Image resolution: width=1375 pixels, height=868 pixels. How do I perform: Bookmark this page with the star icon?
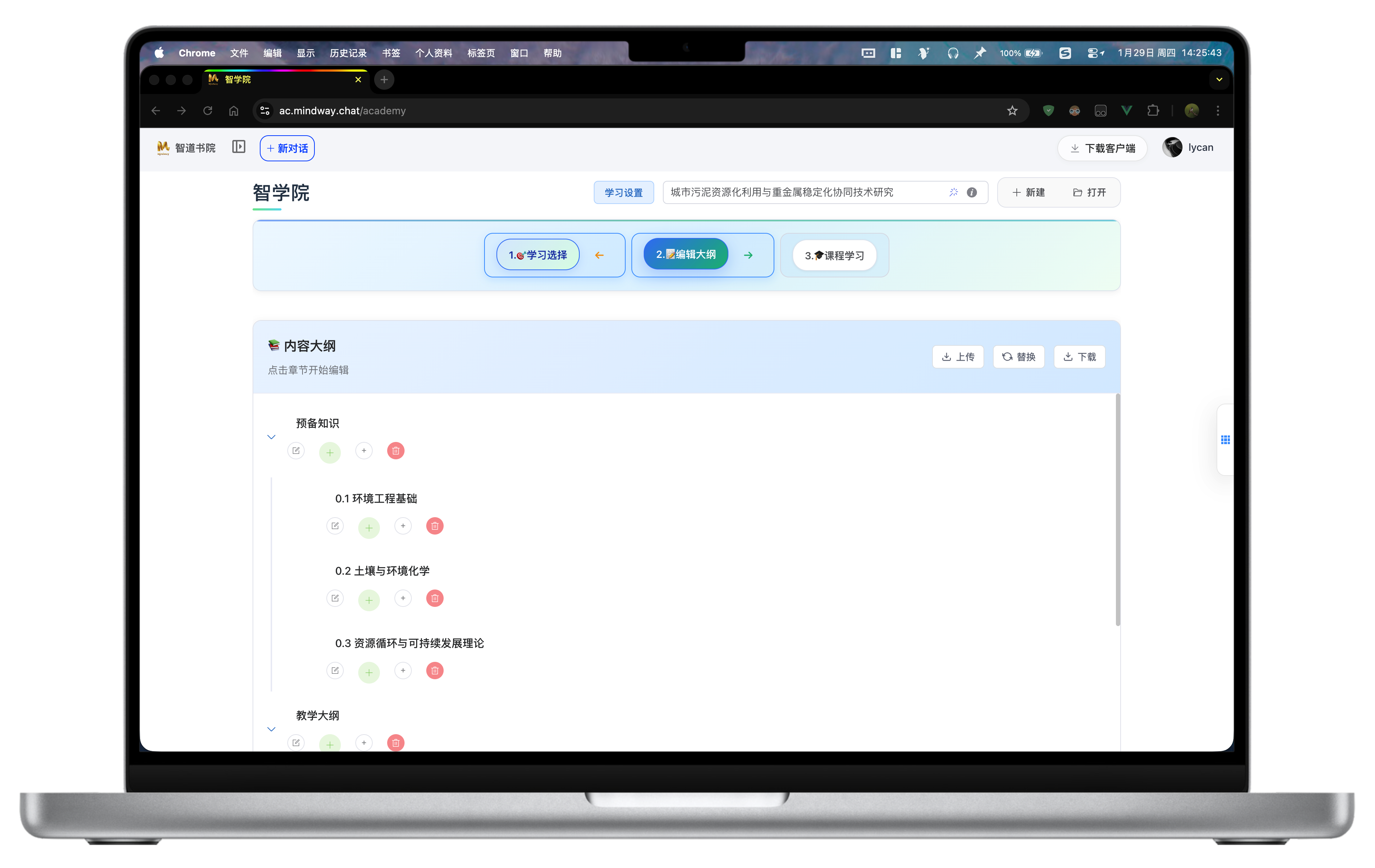(1012, 111)
